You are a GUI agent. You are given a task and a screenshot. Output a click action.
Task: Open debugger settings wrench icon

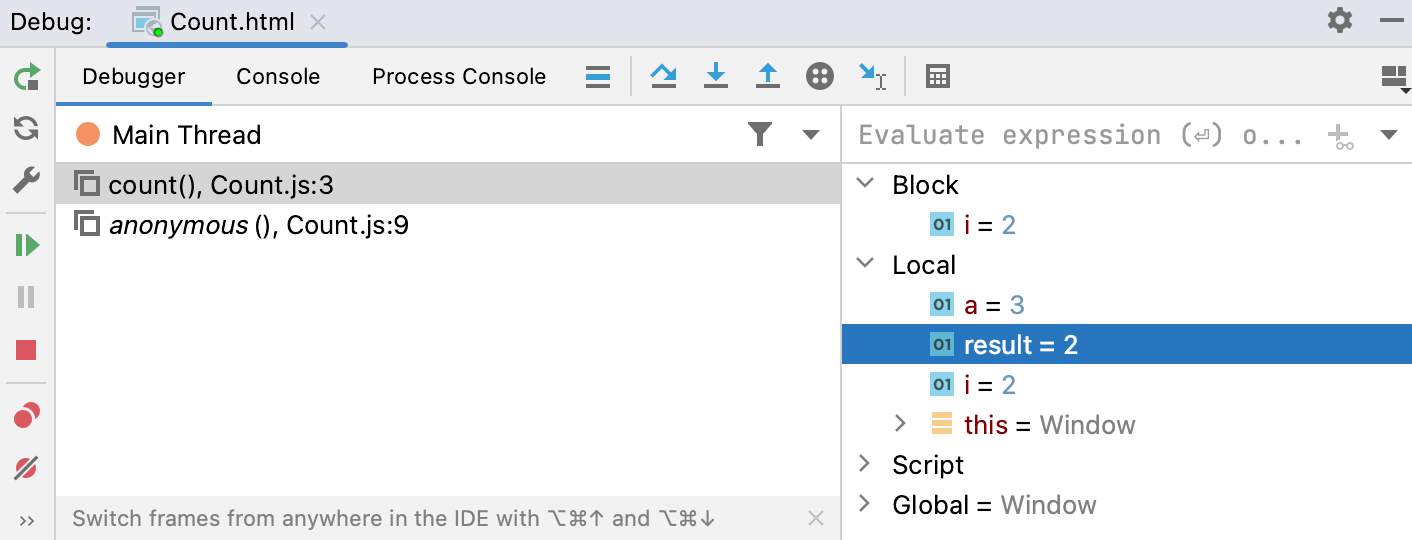(27, 181)
